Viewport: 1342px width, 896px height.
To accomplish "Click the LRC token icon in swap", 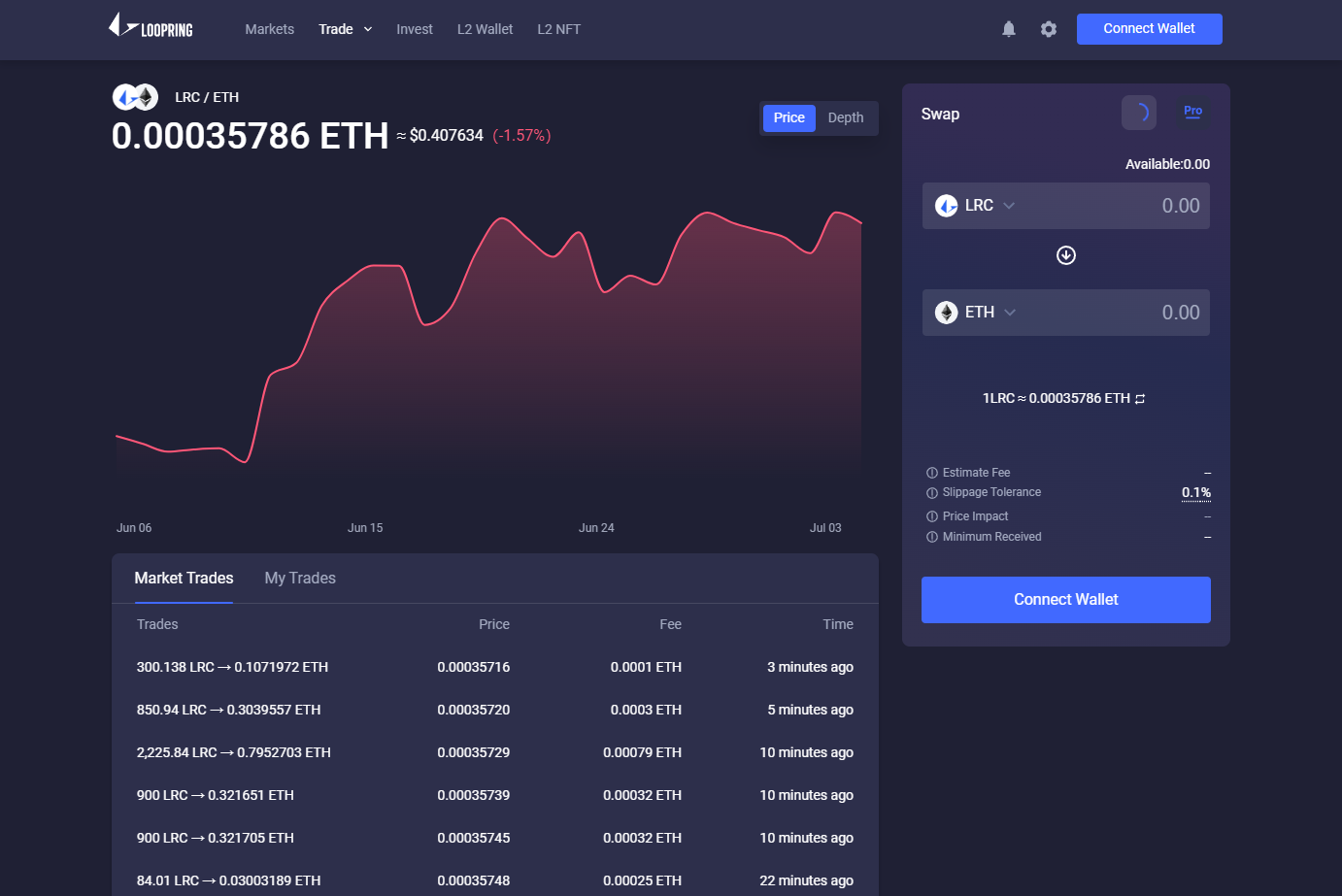I will [946, 206].
